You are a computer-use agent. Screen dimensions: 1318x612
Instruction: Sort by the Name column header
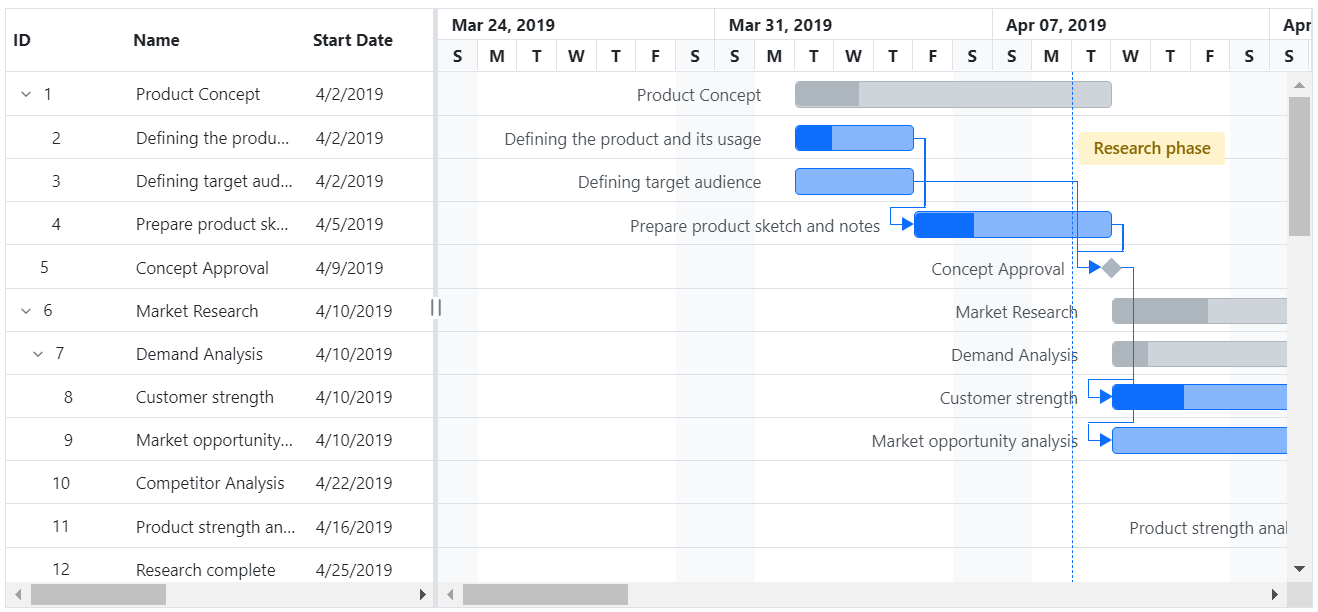[x=155, y=40]
